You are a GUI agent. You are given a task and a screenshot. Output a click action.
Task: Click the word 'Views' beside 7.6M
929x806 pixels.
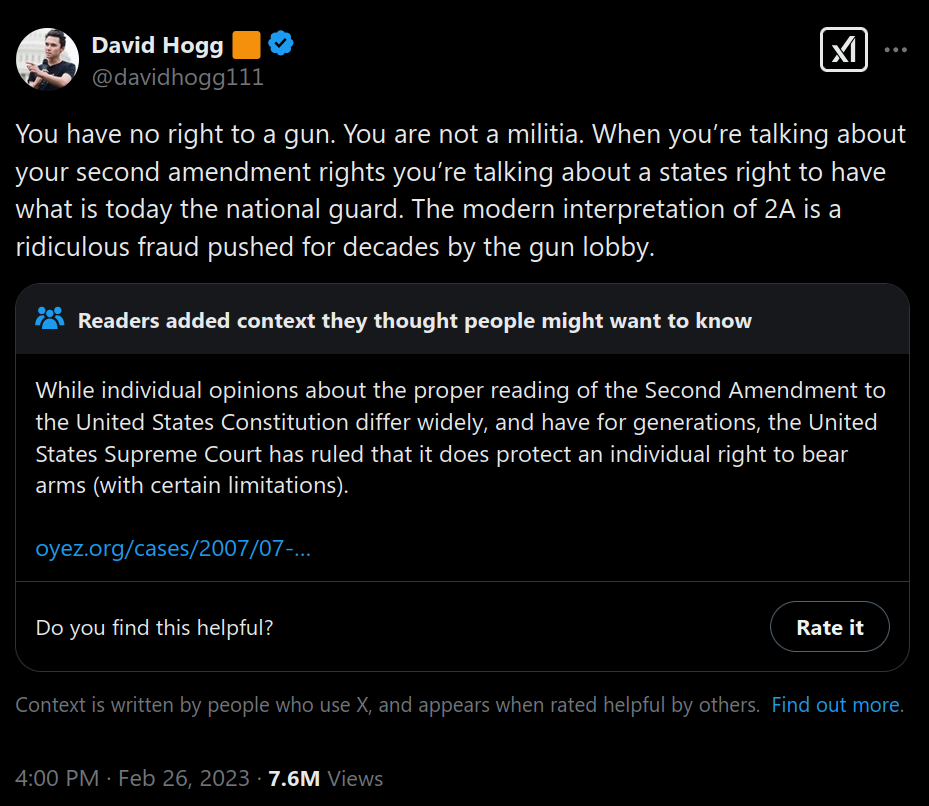354,778
